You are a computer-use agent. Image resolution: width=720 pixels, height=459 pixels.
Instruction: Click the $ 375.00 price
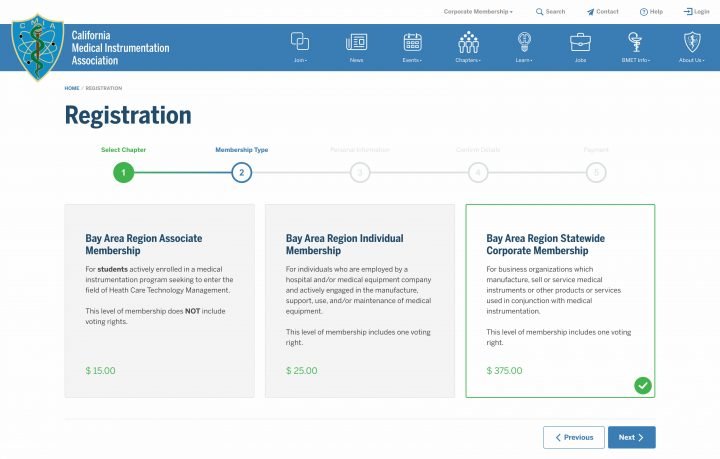click(x=504, y=370)
